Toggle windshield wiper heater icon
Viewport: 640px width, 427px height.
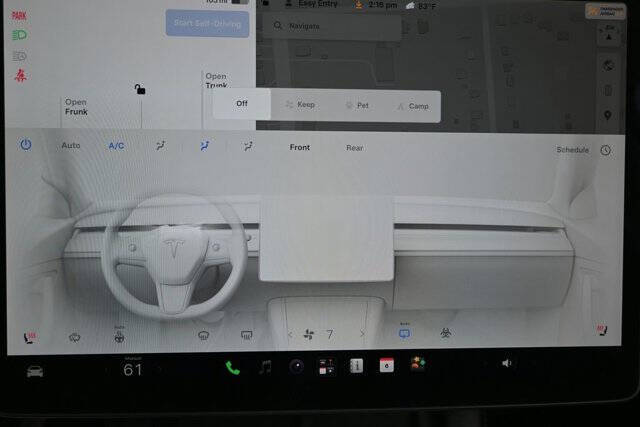75,337
